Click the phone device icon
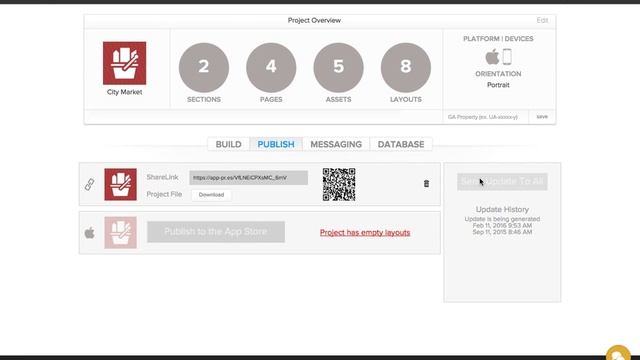Screen dimensions: 640x360 point(507,57)
